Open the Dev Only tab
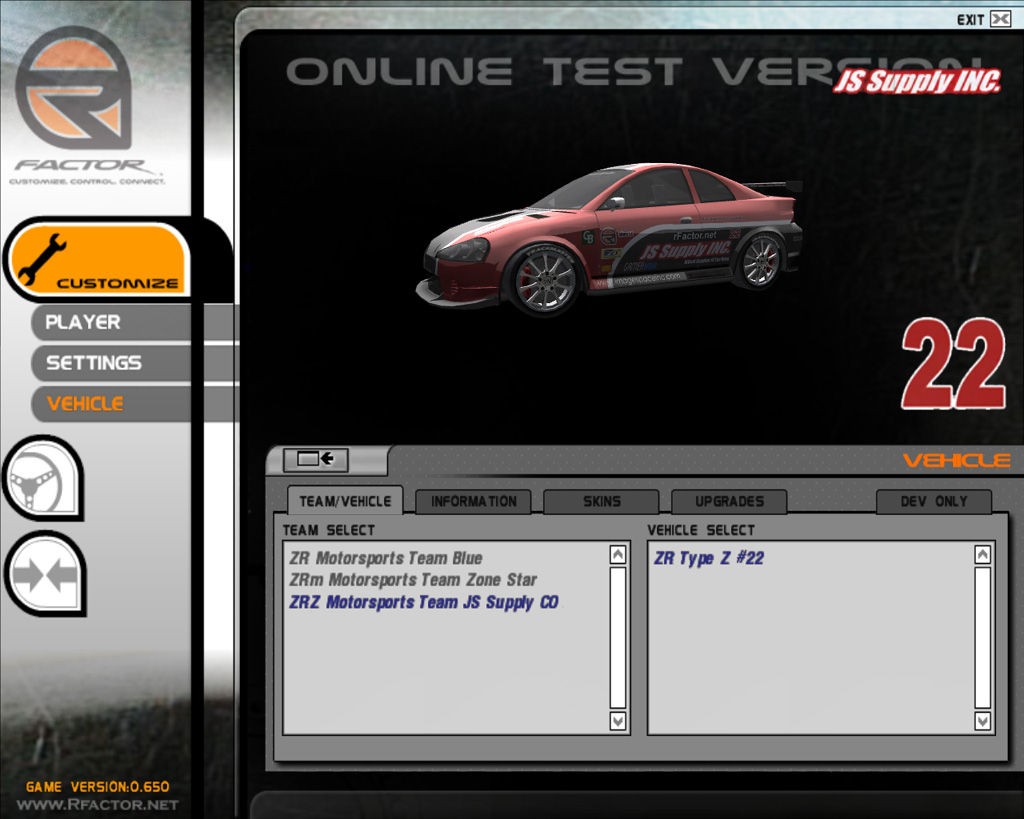 [934, 502]
